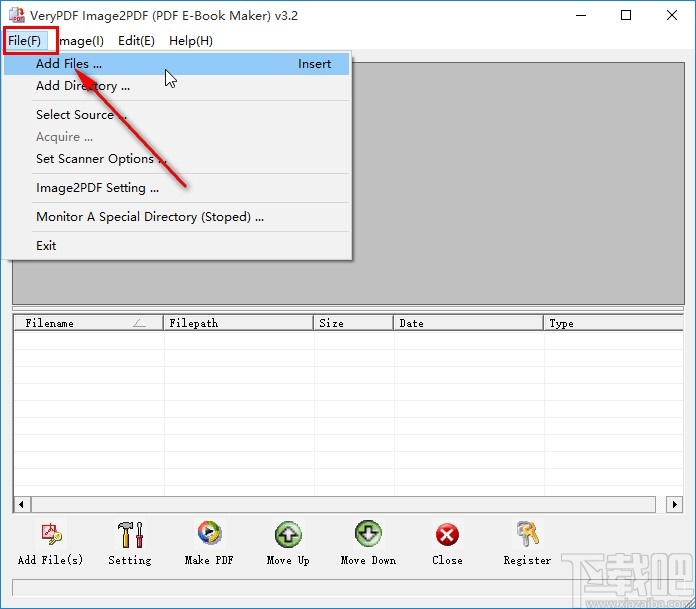
Task: Click the Add File(s) toolbar icon
Action: pyautogui.click(x=50, y=534)
